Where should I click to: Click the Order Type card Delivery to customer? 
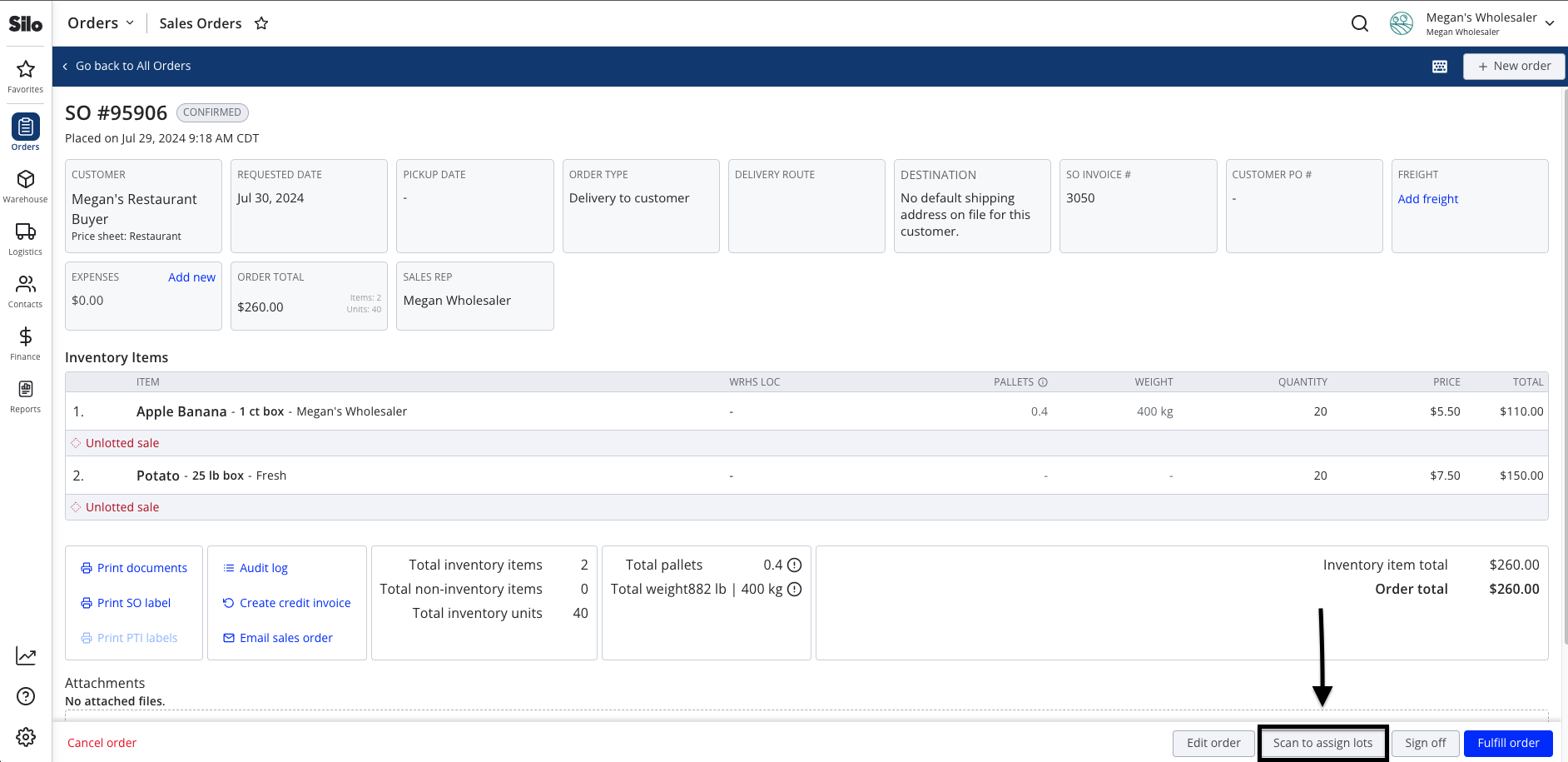tap(641, 206)
